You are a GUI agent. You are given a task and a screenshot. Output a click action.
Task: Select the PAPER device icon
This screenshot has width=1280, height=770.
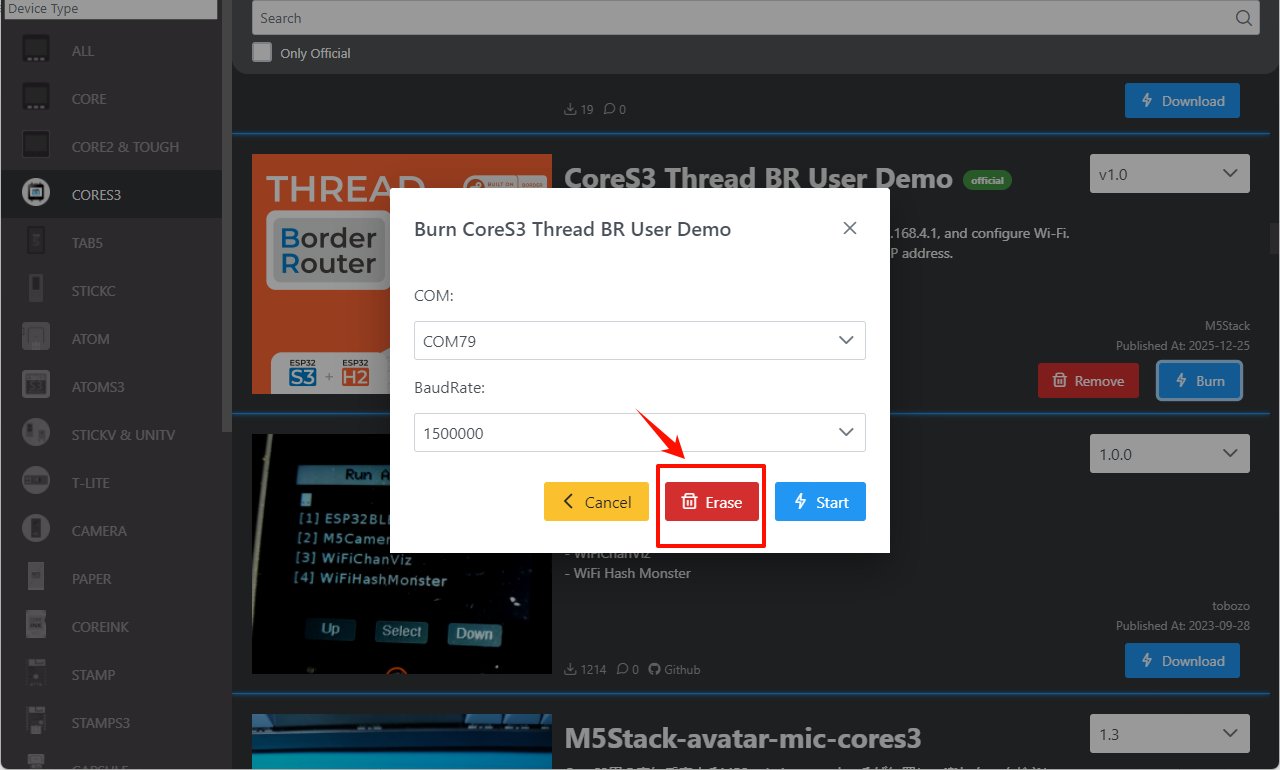(x=37, y=579)
